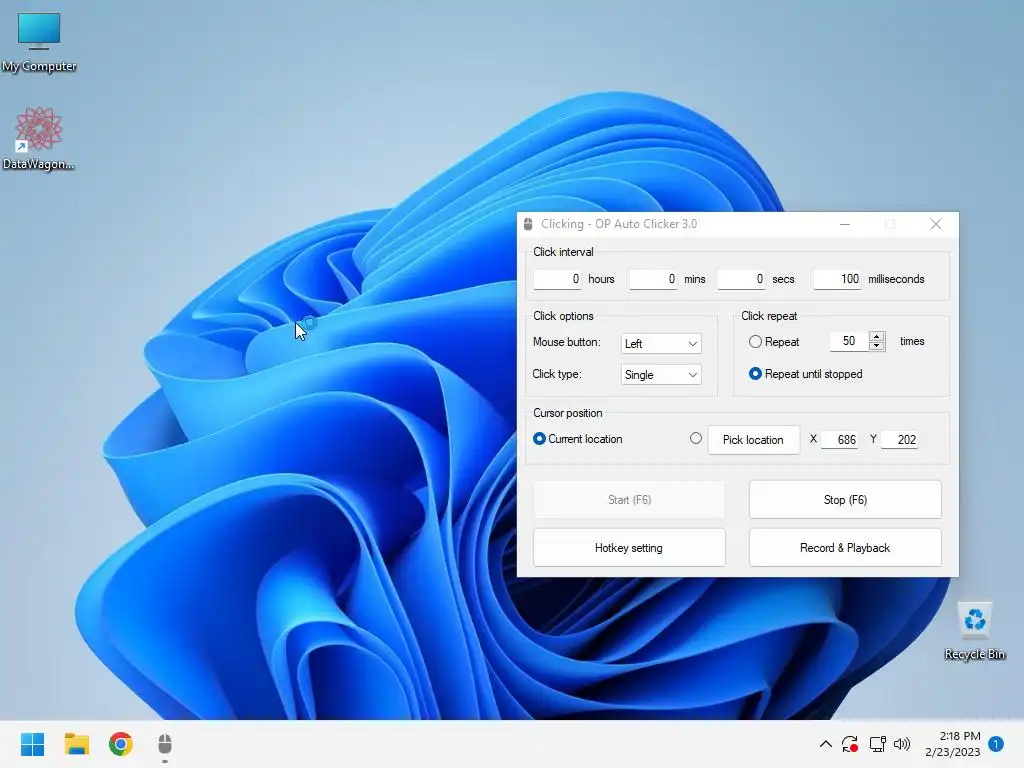Select the DataWagon desktop shortcut
Image resolution: width=1024 pixels, height=768 pixels.
39,138
